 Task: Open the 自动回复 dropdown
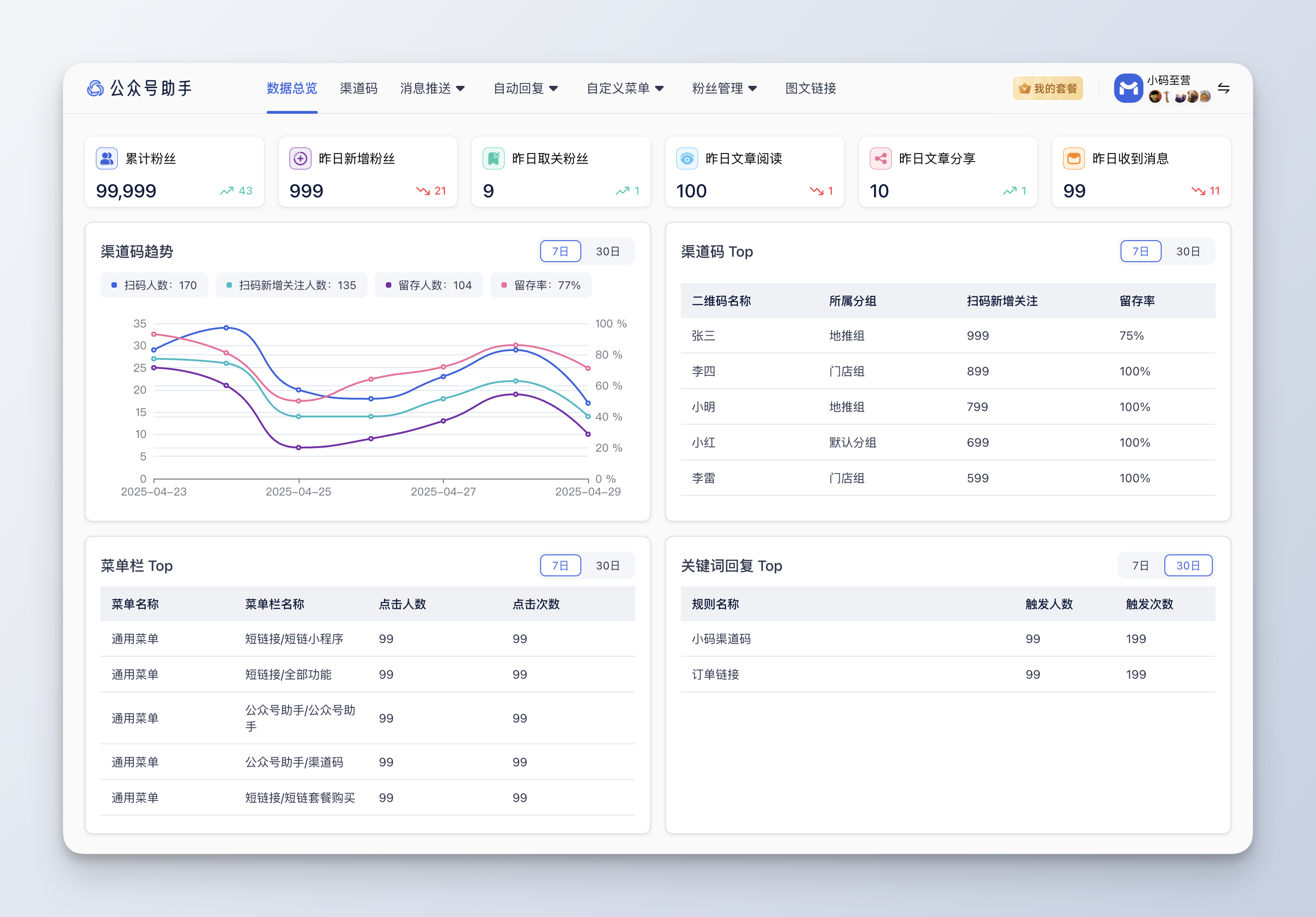(525, 88)
